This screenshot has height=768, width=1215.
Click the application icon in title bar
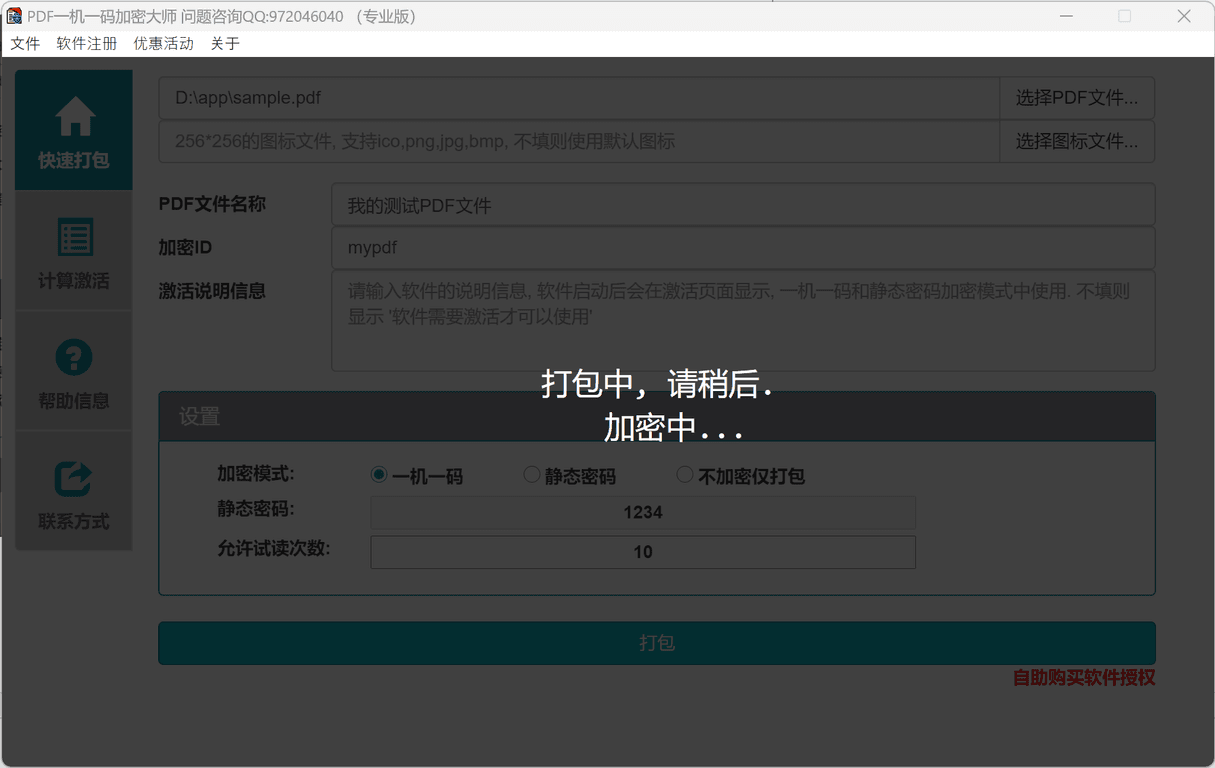(14, 15)
